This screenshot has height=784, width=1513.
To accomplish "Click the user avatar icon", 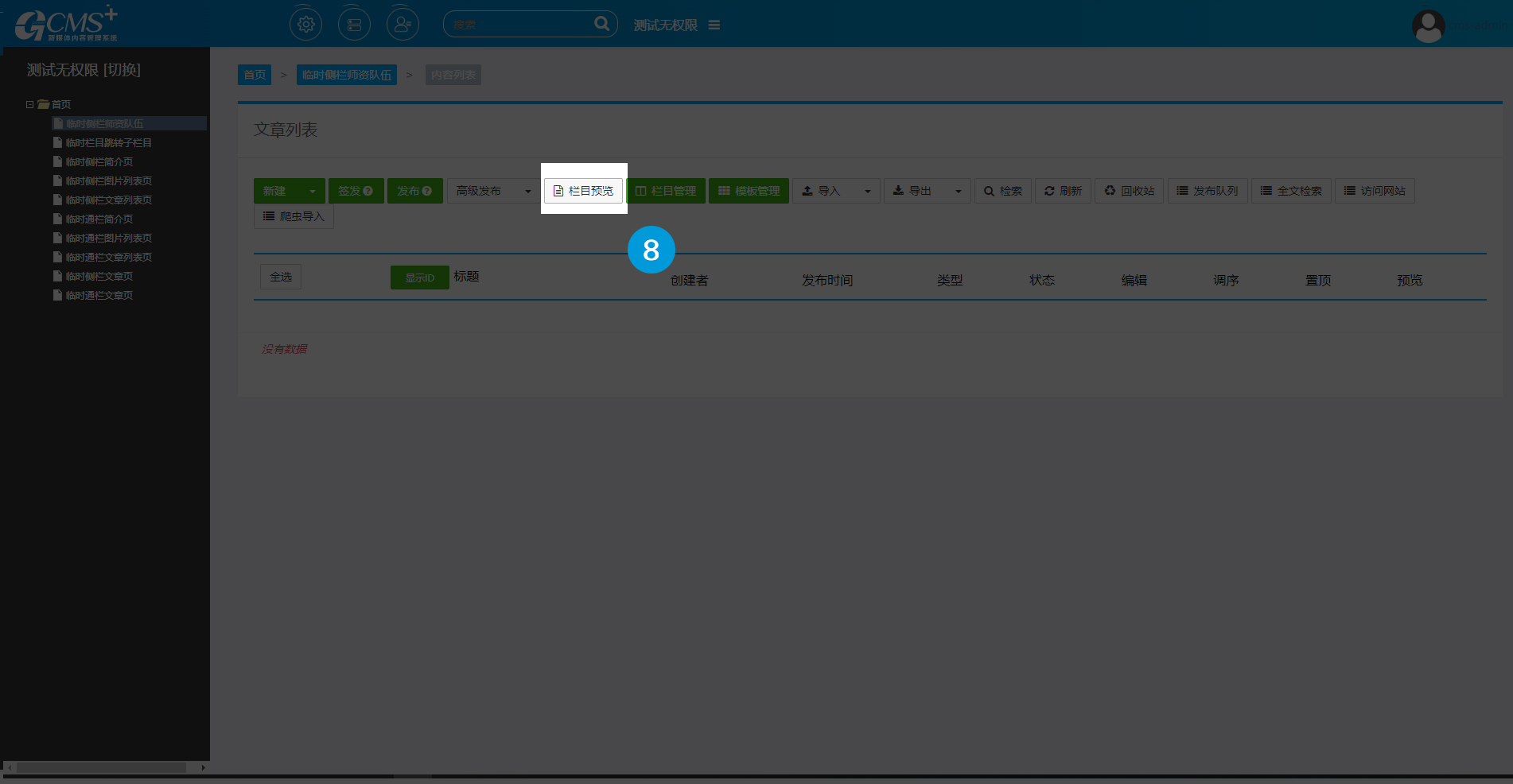I will 1428,26.
